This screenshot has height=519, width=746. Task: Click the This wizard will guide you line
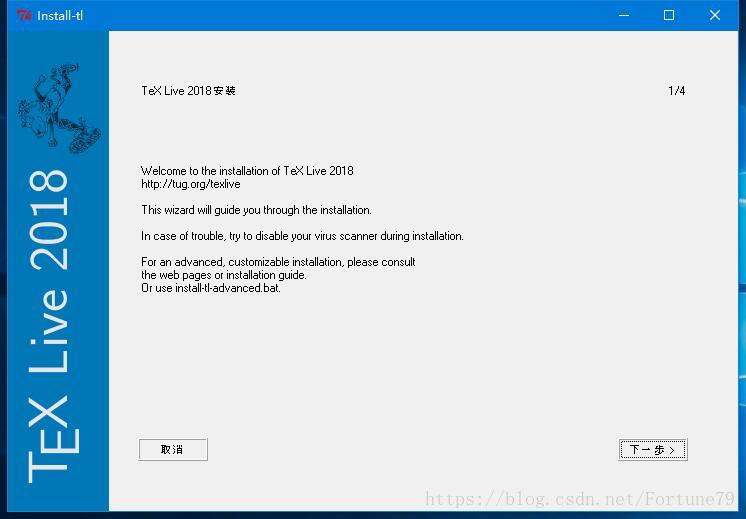coord(256,210)
